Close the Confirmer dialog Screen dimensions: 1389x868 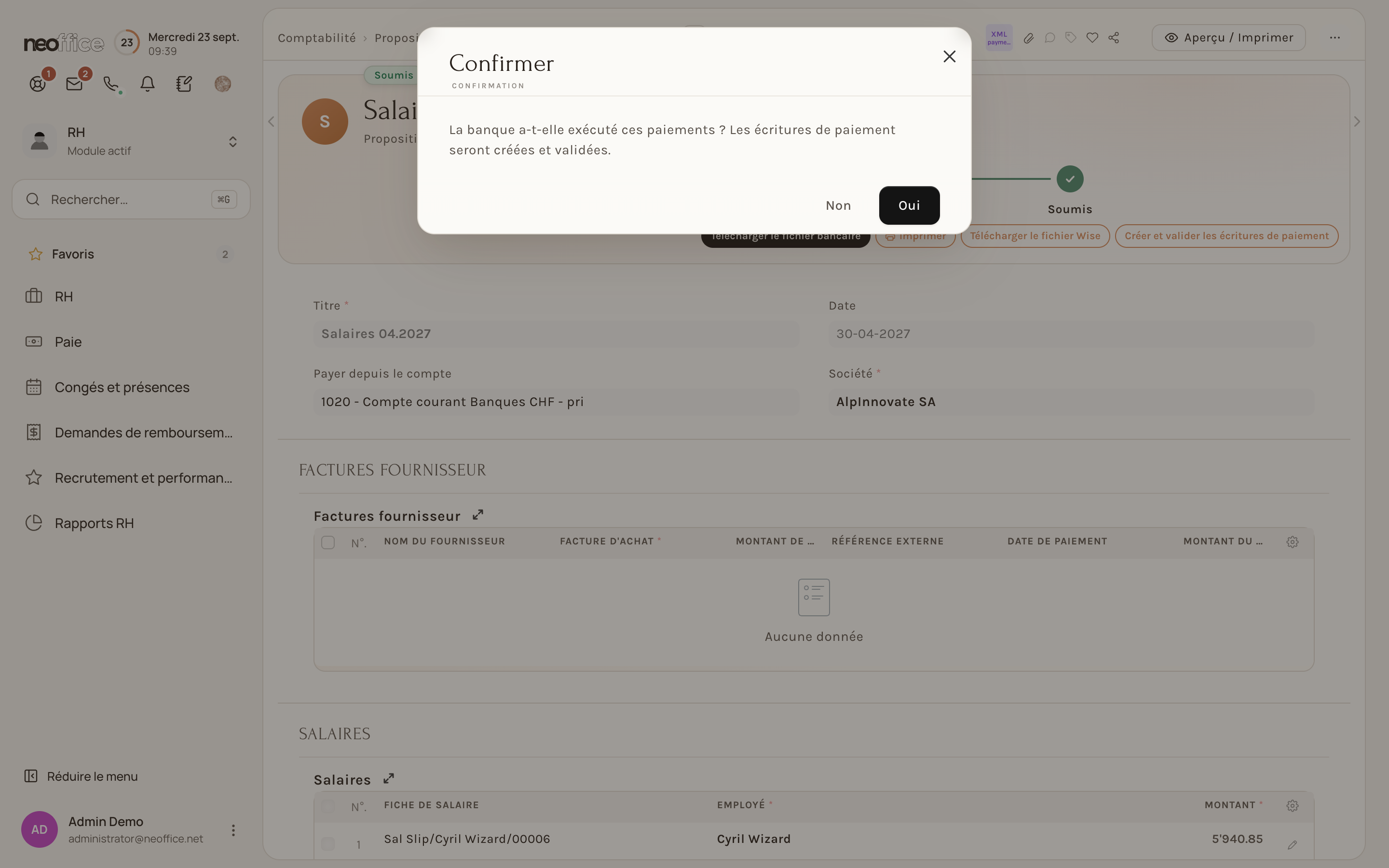949,56
